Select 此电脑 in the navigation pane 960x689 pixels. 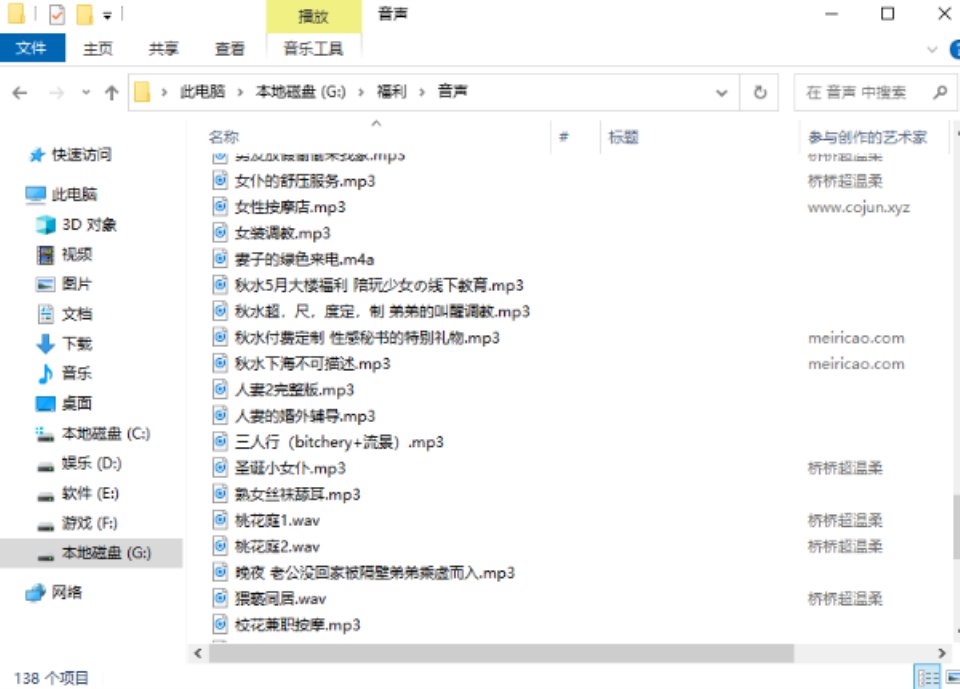(x=74, y=195)
